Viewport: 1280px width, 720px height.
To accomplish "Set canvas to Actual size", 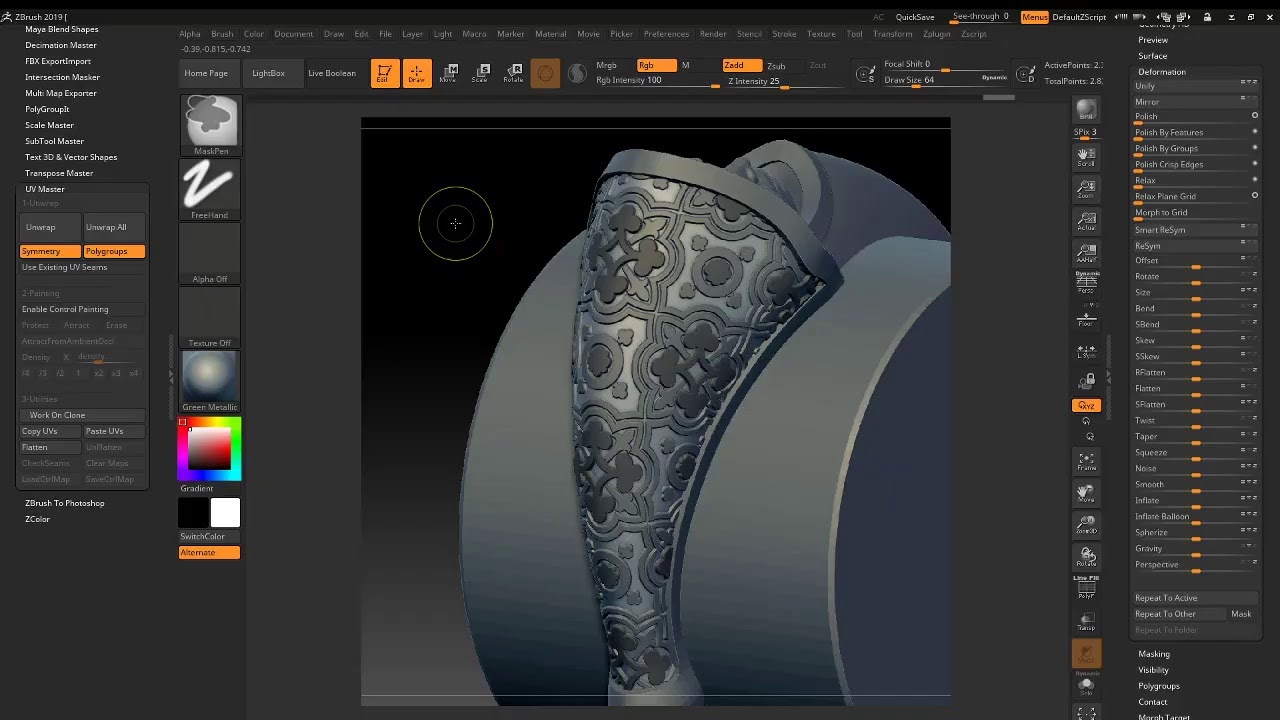I will (1086, 221).
